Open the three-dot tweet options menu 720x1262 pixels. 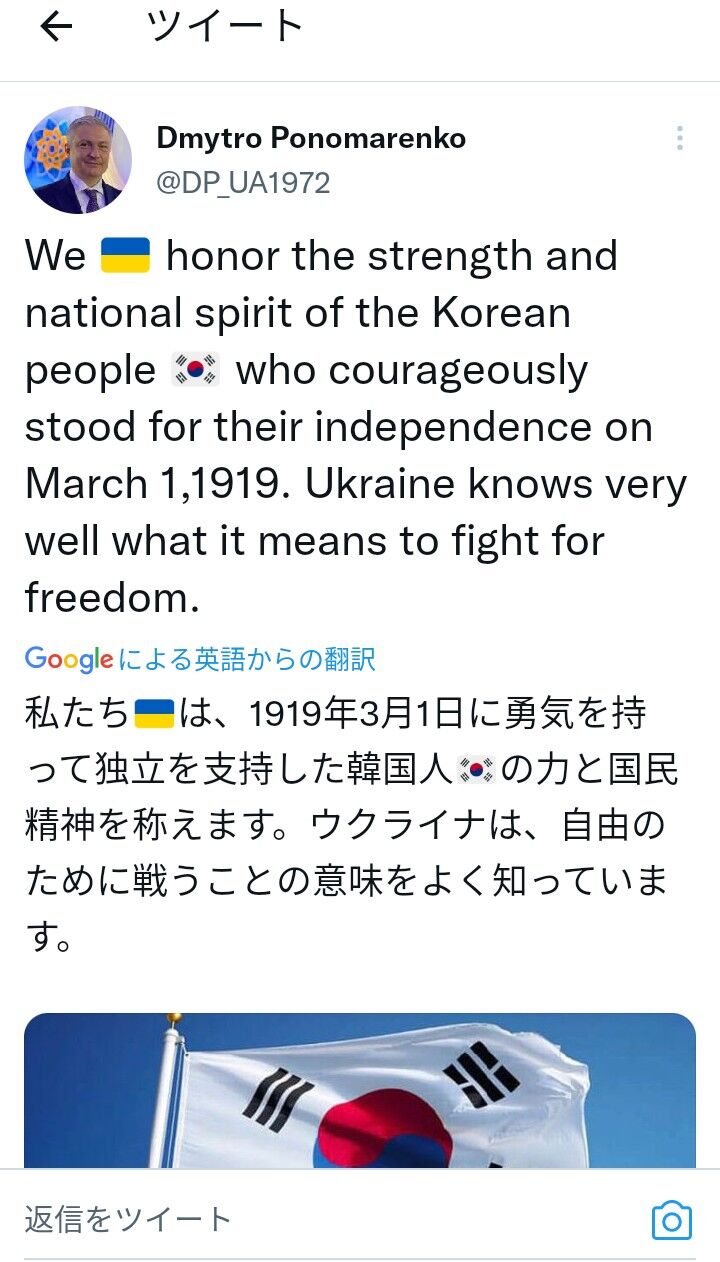coord(680,138)
